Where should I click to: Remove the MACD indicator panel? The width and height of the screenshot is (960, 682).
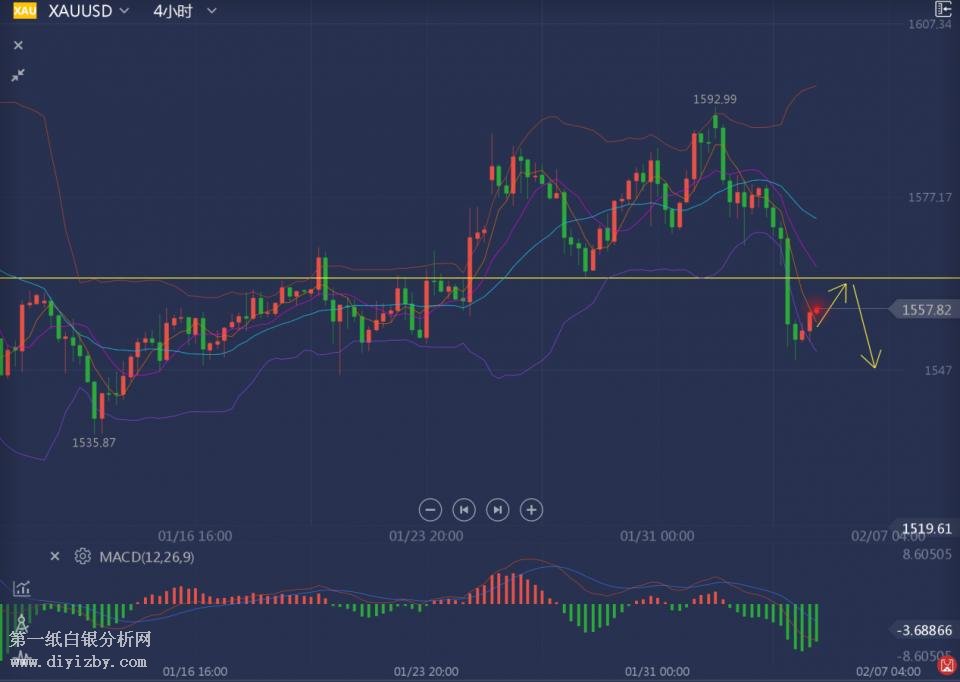[55, 556]
